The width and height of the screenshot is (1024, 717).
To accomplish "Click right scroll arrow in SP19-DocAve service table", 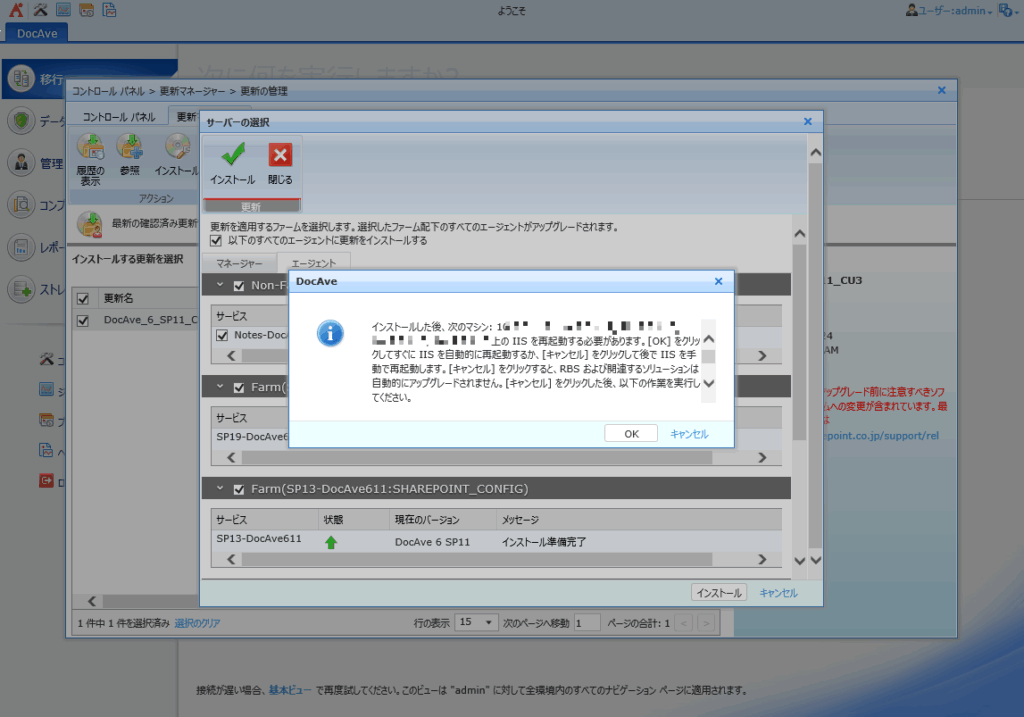I will 762,458.
